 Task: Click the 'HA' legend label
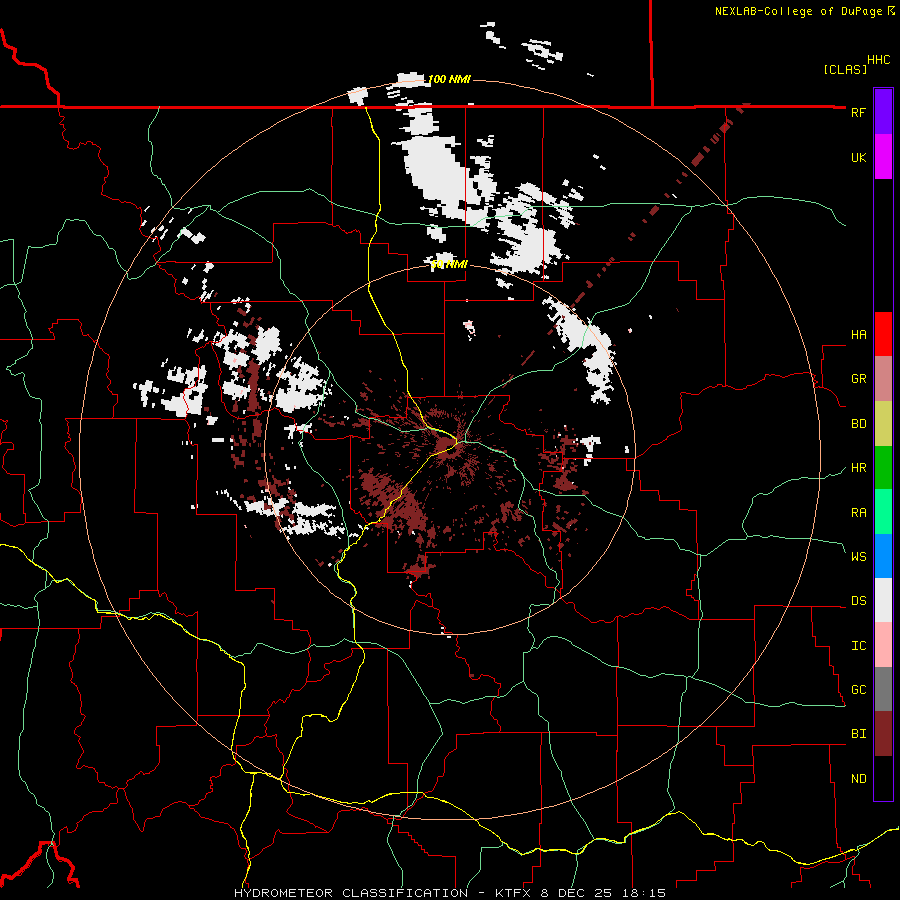pos(858,335)
